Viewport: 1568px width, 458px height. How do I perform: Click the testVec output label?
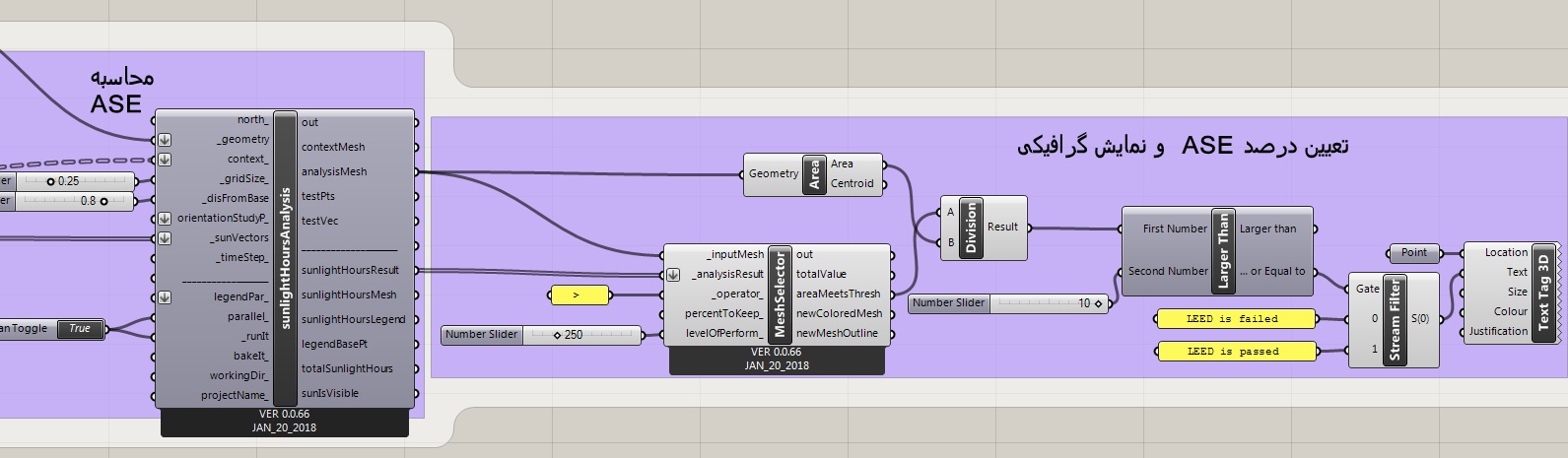point(319,222)
